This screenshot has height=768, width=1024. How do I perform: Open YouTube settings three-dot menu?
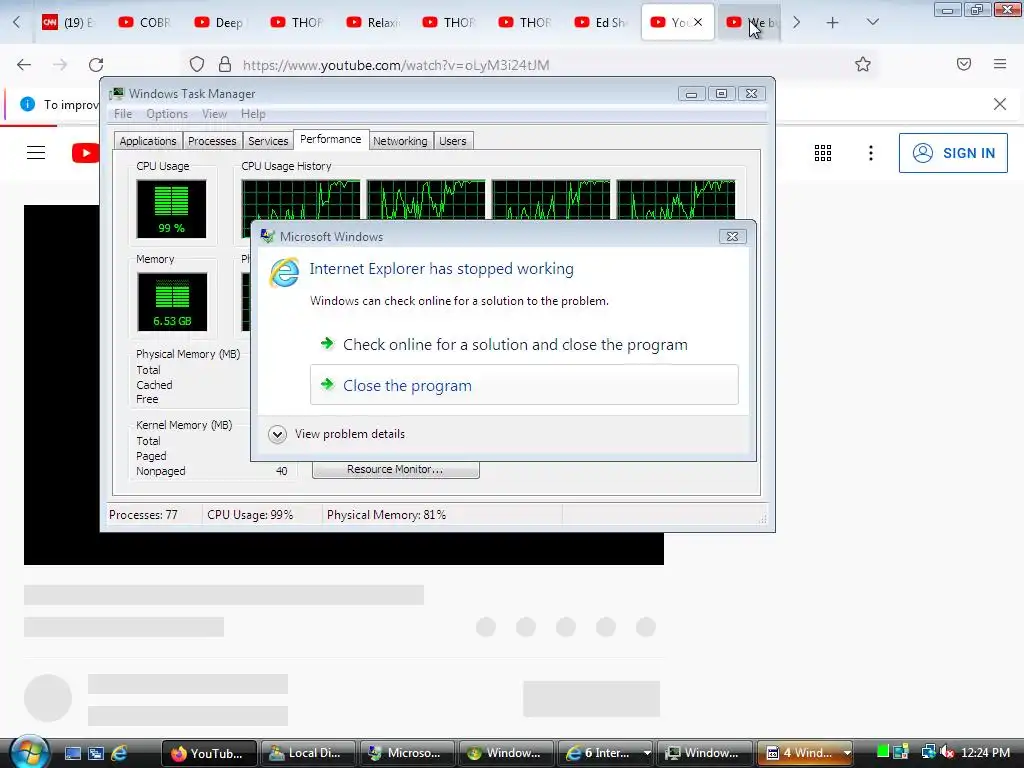(x=871, y=153)
